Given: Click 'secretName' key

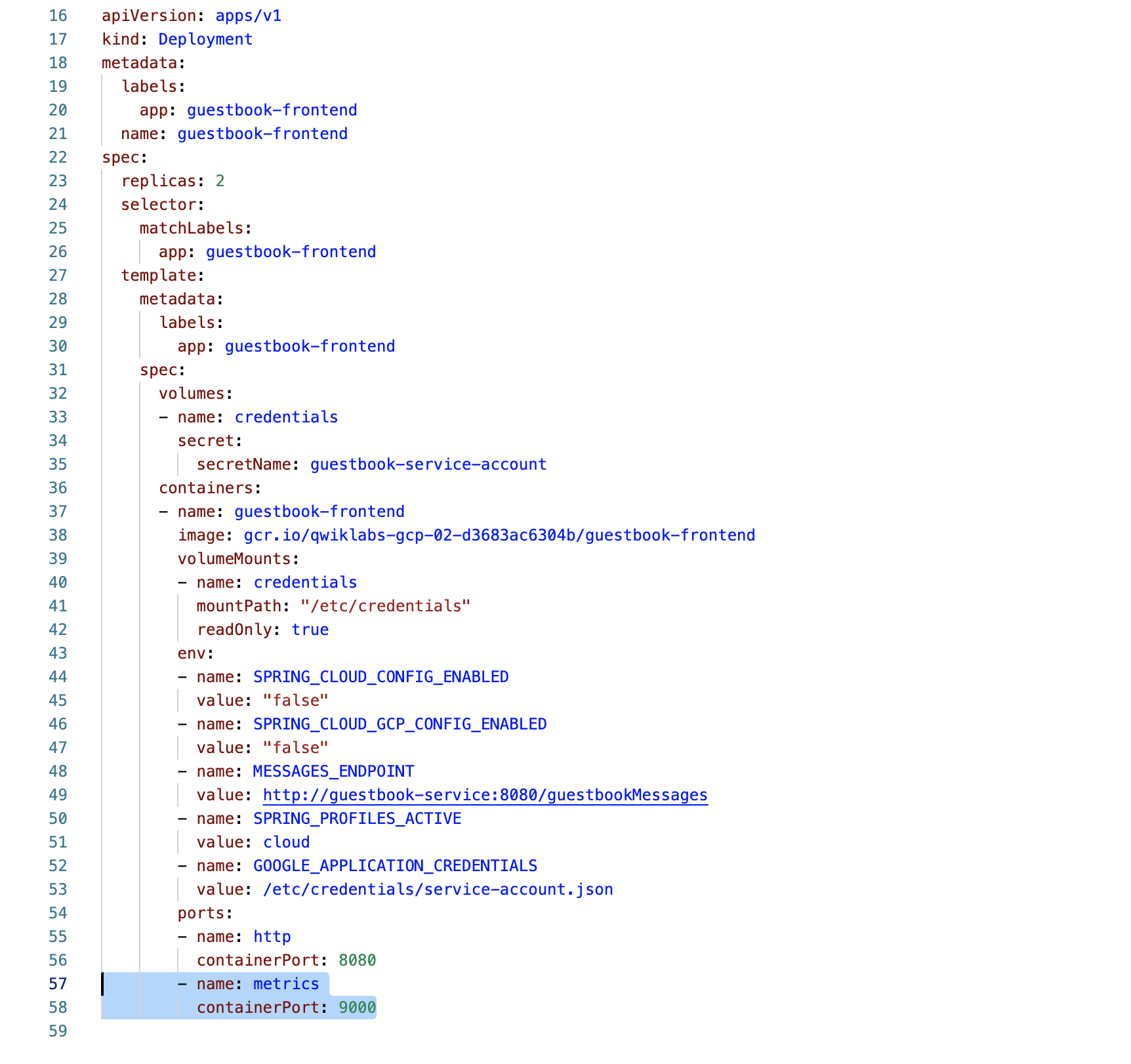Looking at the screenshot, I should click(x=243, y=464).
